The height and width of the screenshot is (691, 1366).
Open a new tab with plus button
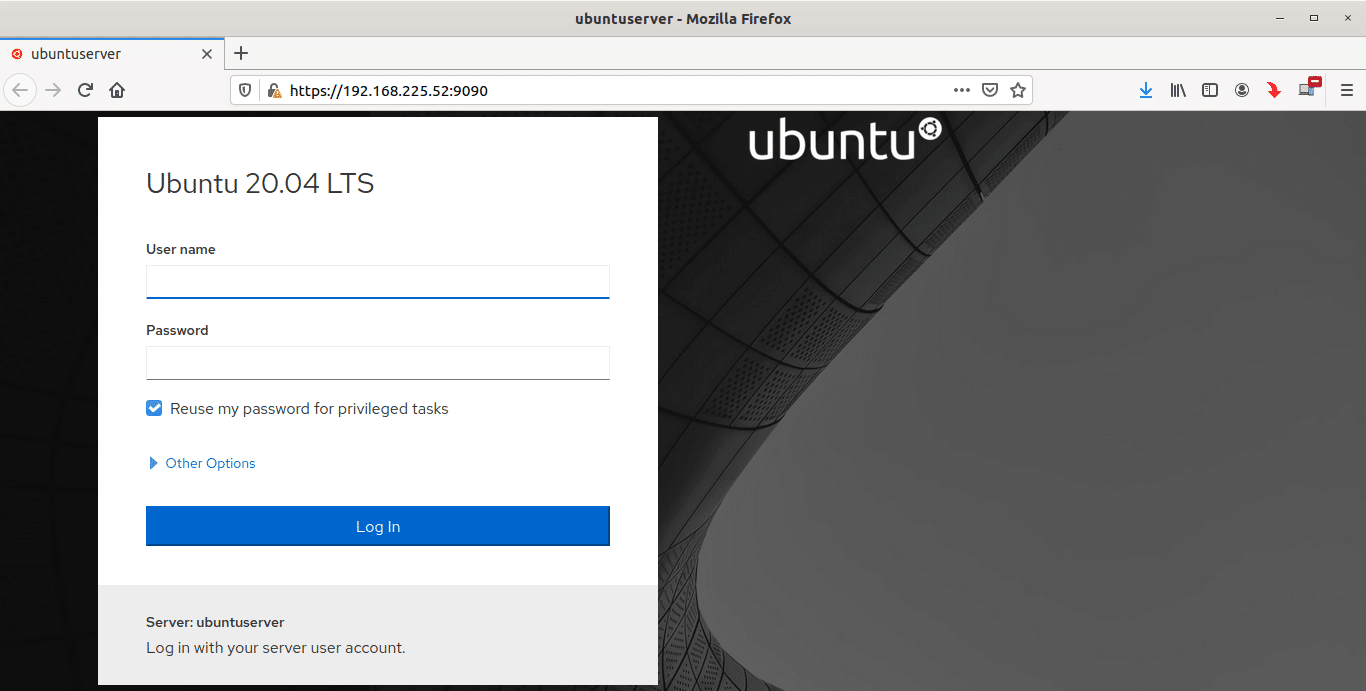[240, 54]
